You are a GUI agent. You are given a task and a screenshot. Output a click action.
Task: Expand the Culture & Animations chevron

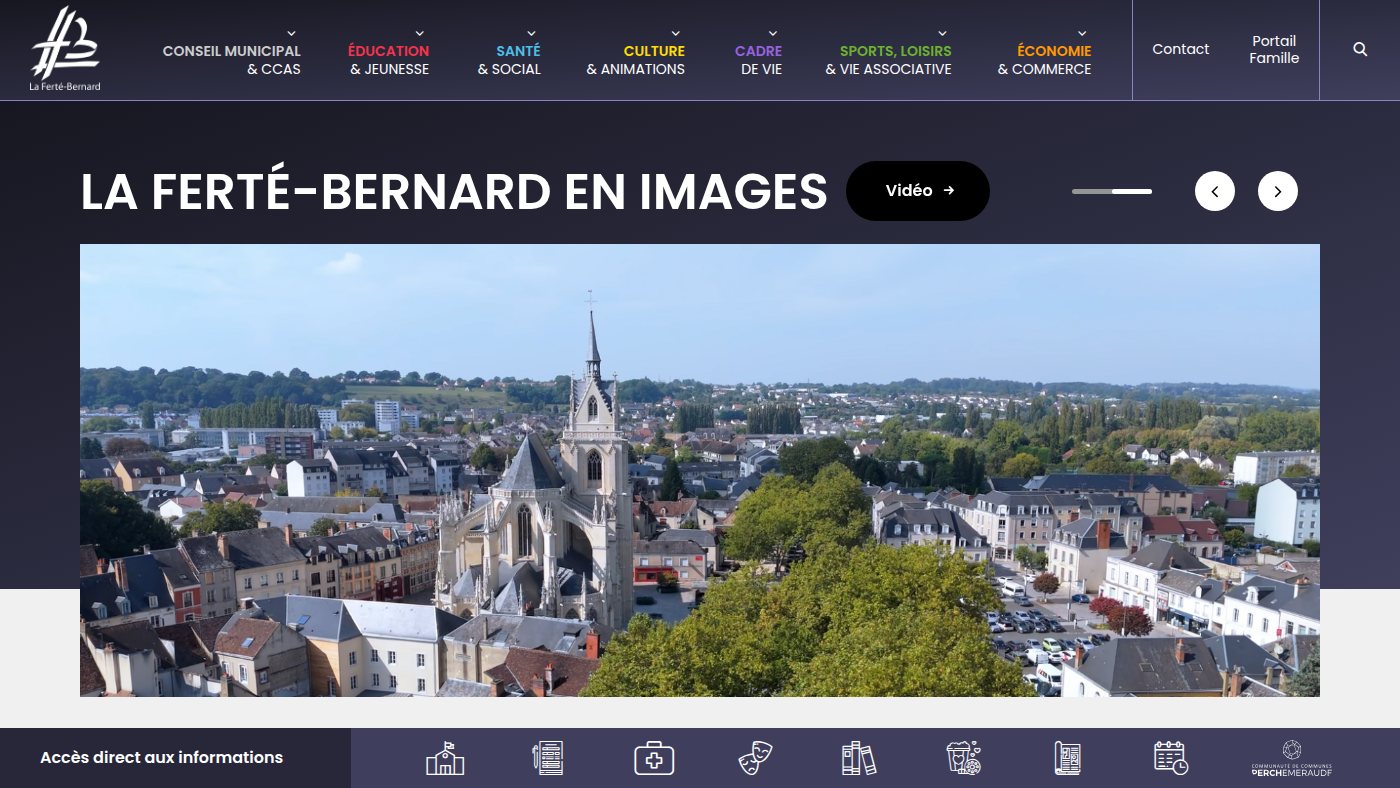676,33
